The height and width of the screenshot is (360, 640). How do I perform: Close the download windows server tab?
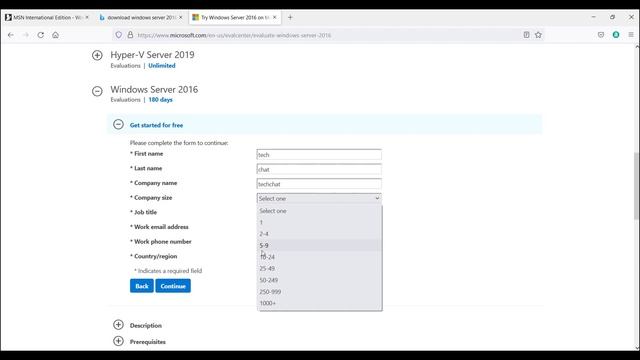[181, 18]
